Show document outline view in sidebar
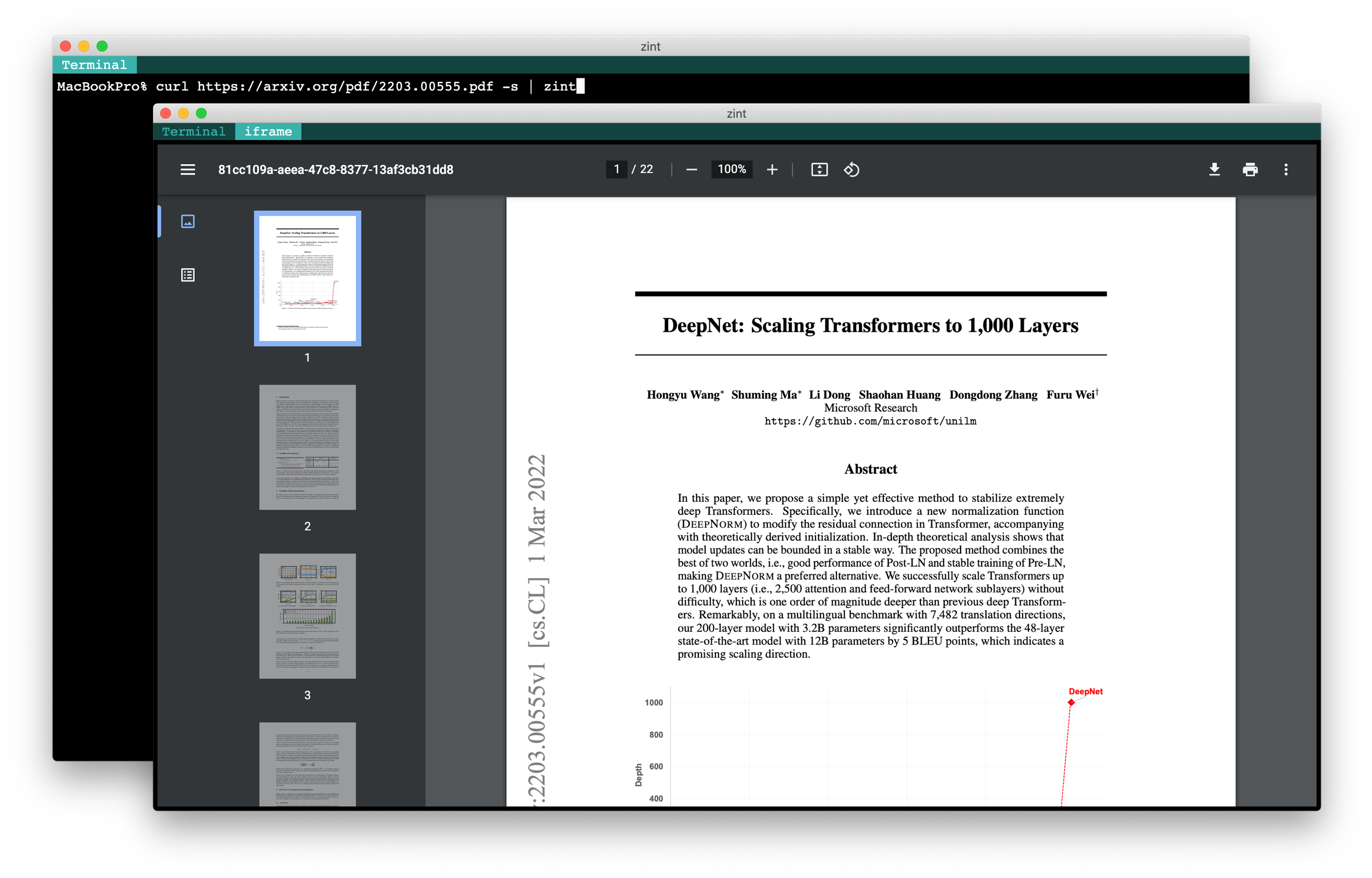The height and width of the screenshot is (878, 1372). pos(188,275)
